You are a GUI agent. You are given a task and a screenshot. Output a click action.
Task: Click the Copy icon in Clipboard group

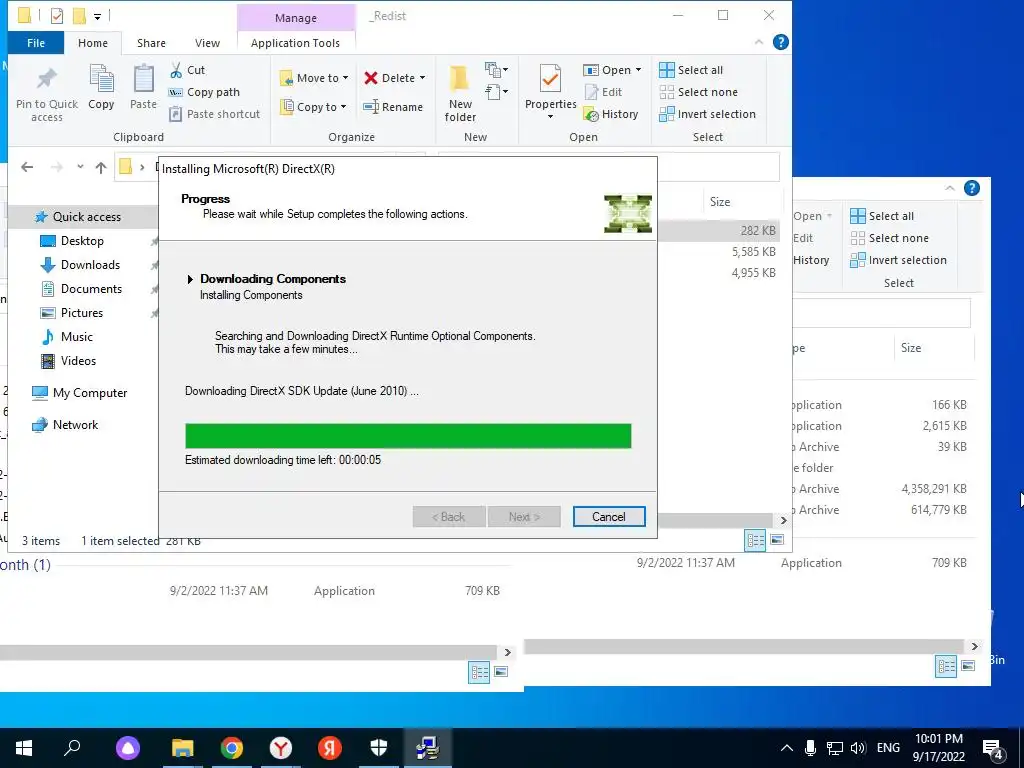tap(101, 88)
